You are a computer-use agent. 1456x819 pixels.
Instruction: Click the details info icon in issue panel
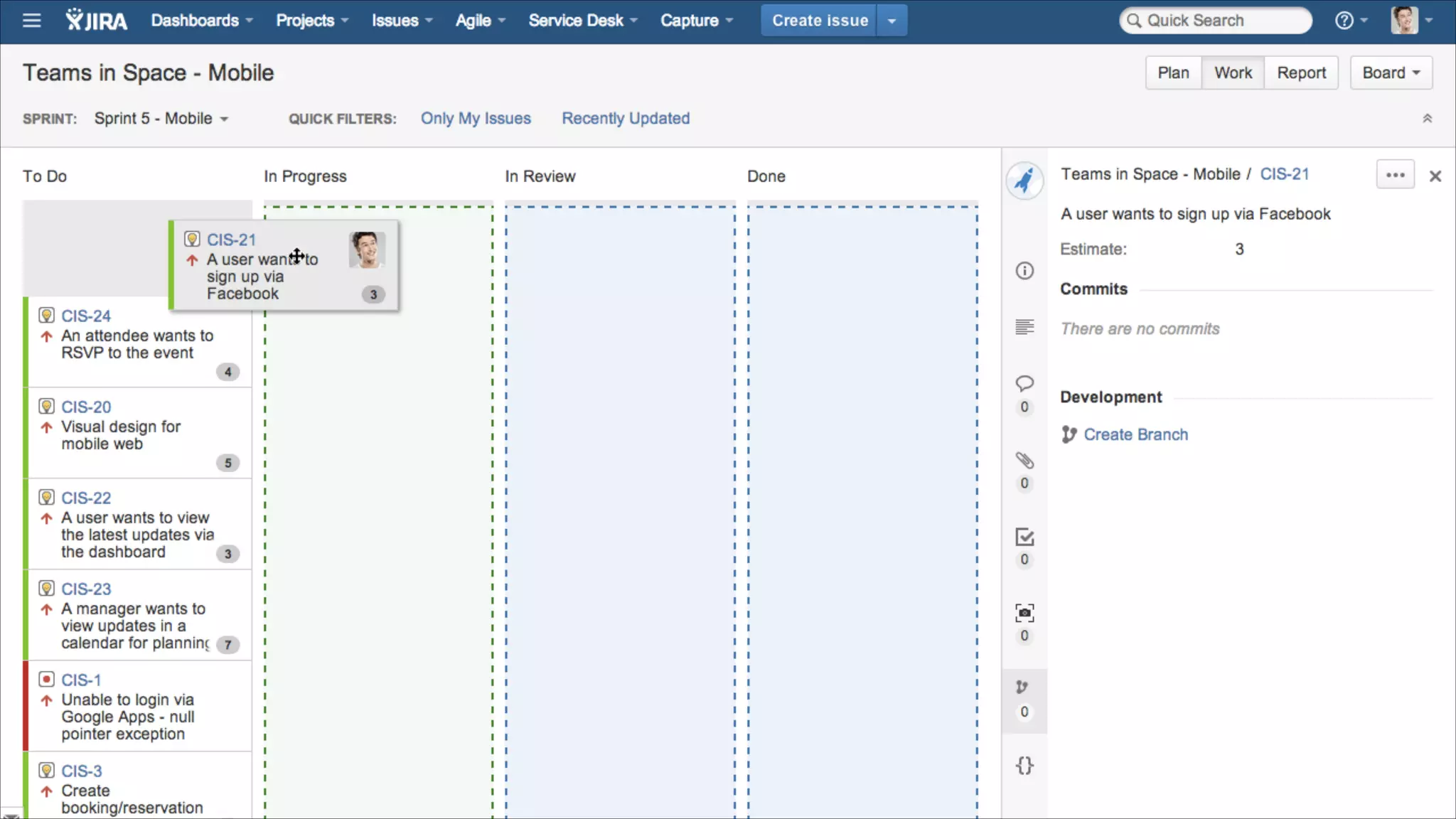click(1024, 271)
